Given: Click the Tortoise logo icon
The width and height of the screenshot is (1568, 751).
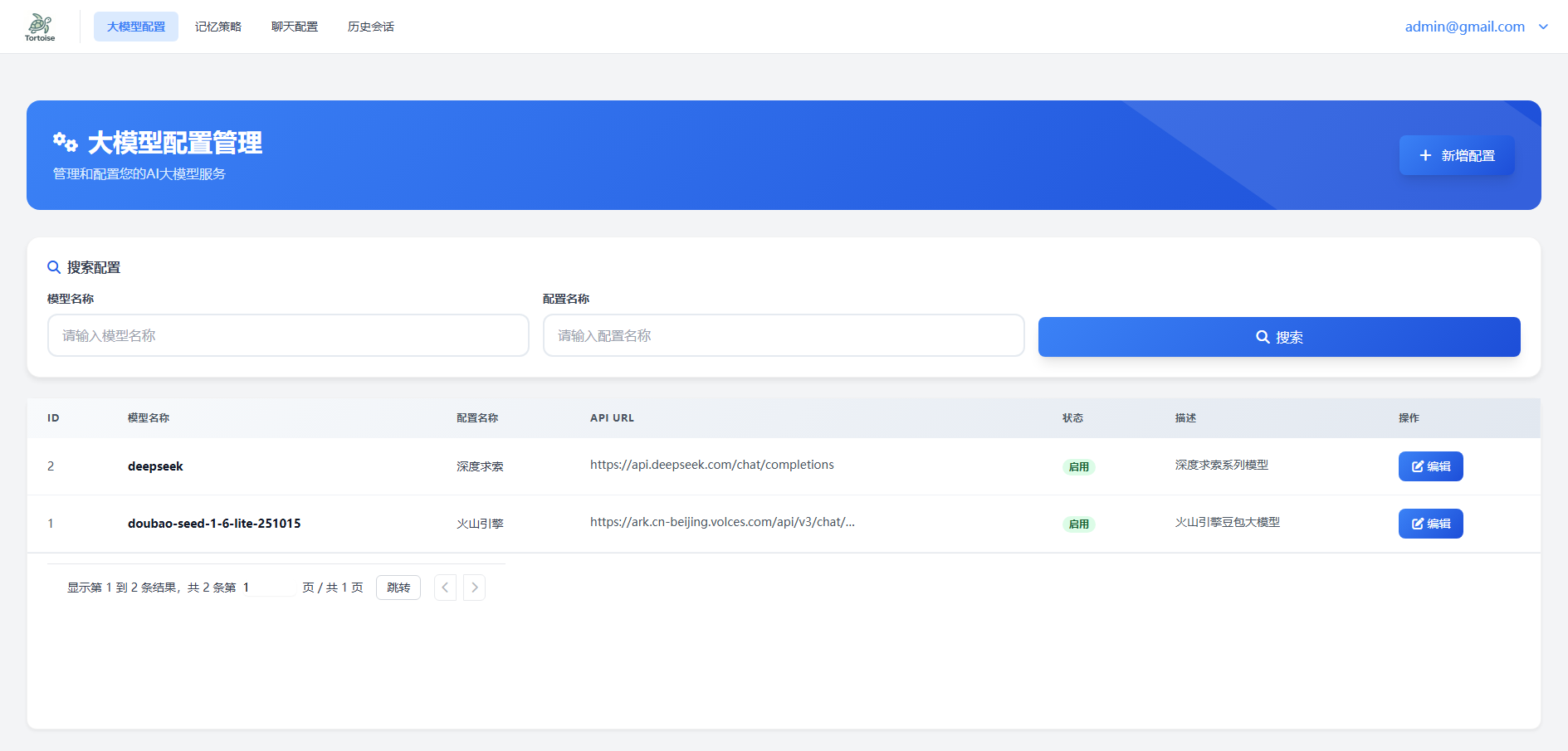Looking at the screenshot, I should (x=40, y=27).
